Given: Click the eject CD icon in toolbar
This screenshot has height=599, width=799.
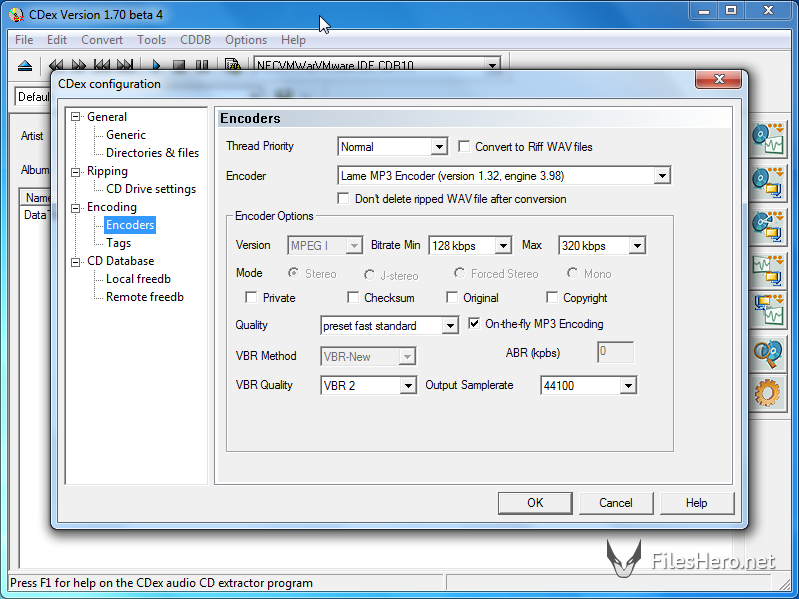Looking at the screenshot, I should pos(25,66).
